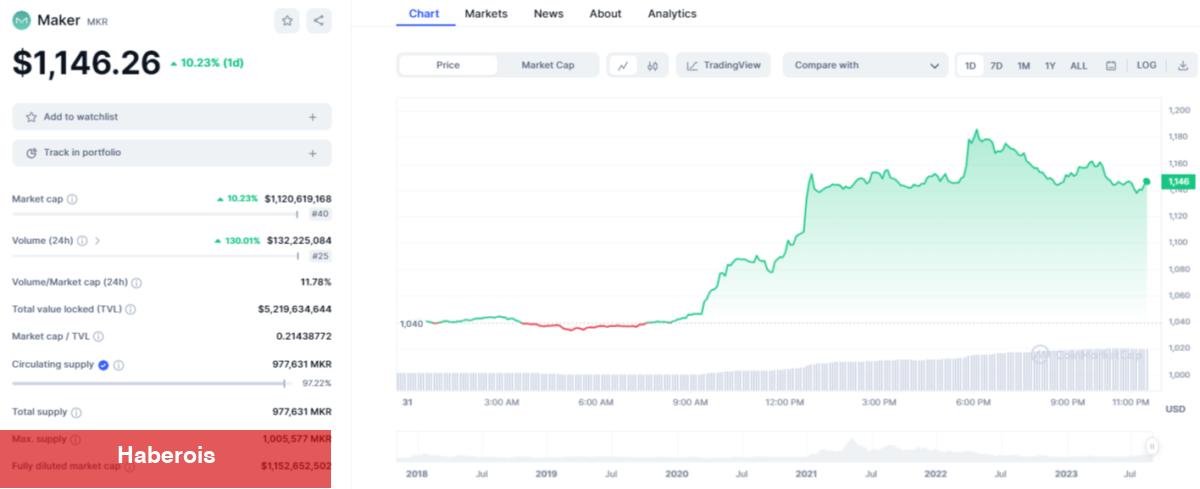Click the Maker MKR logo icon
Viewport: 1200px width, 489px height.
22,20
